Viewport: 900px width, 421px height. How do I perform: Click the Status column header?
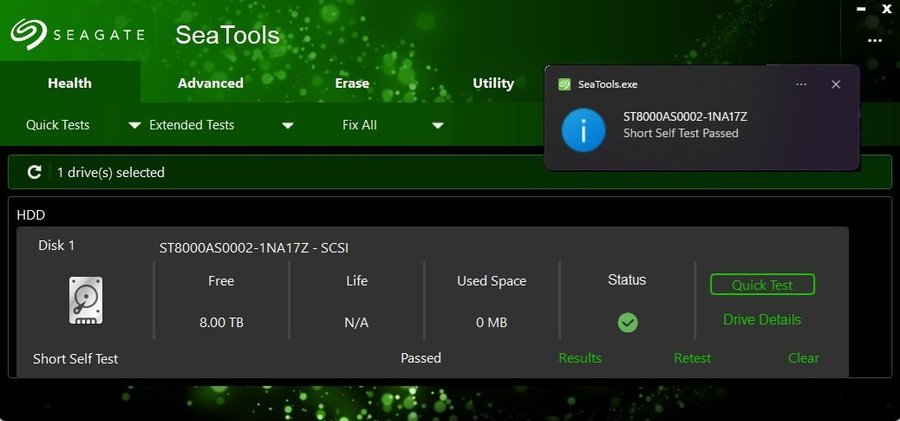(627, 280)
